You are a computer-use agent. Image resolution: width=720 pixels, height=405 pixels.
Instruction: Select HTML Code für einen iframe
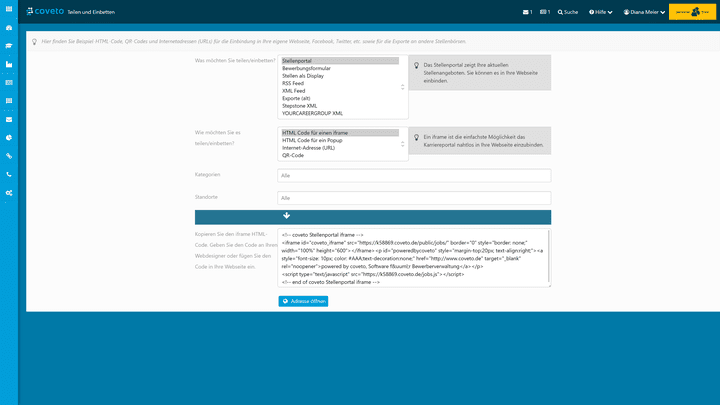pos(340,133)
